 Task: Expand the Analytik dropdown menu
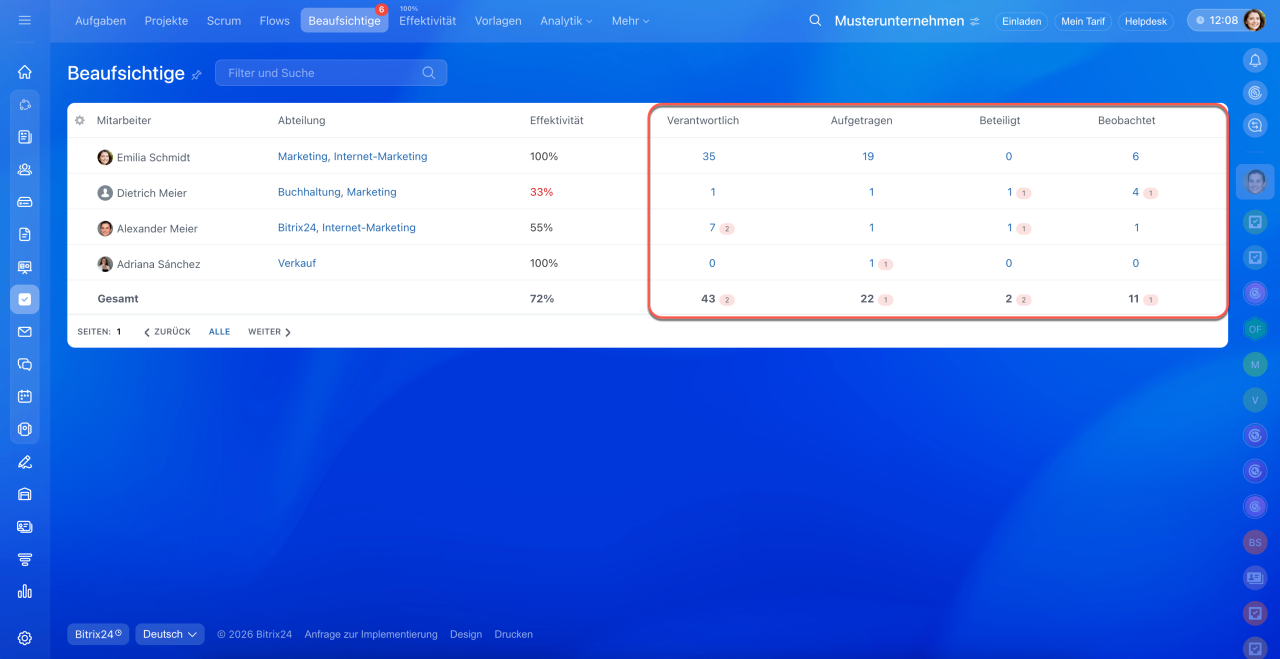coord(566,21)
